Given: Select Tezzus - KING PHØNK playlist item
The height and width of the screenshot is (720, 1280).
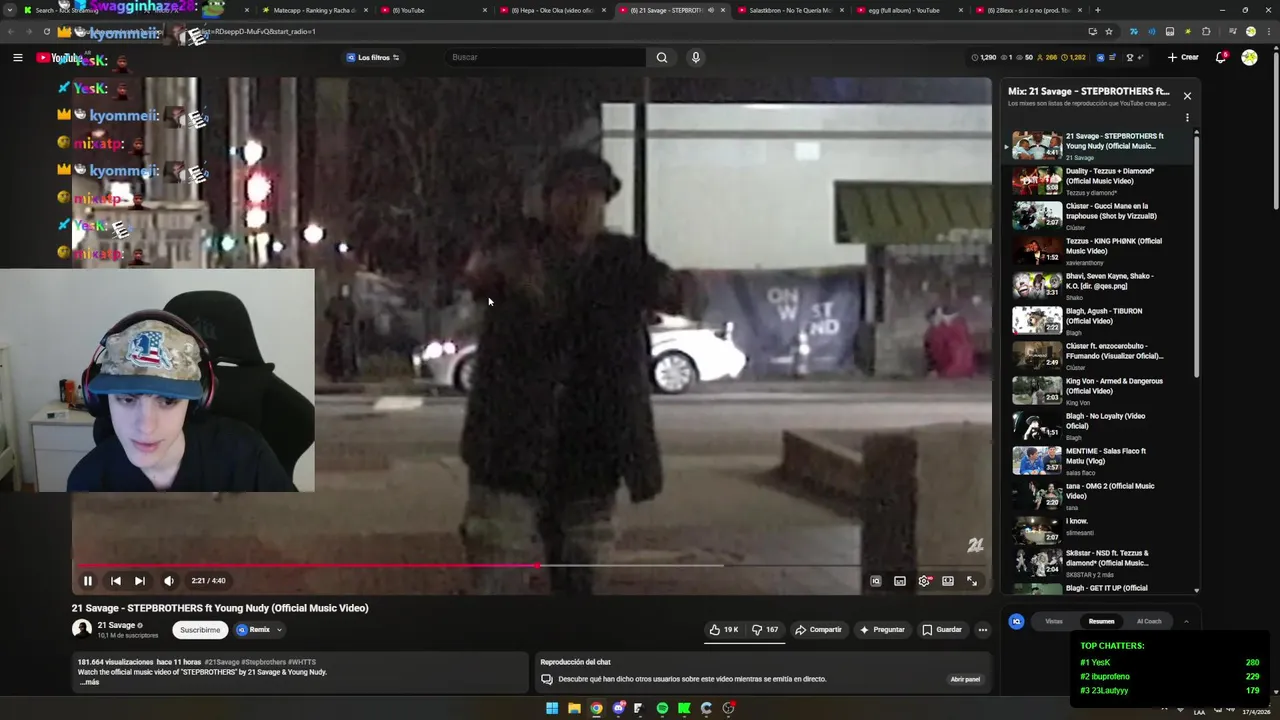Looking at the screenshot, I should pos(1097,251).
